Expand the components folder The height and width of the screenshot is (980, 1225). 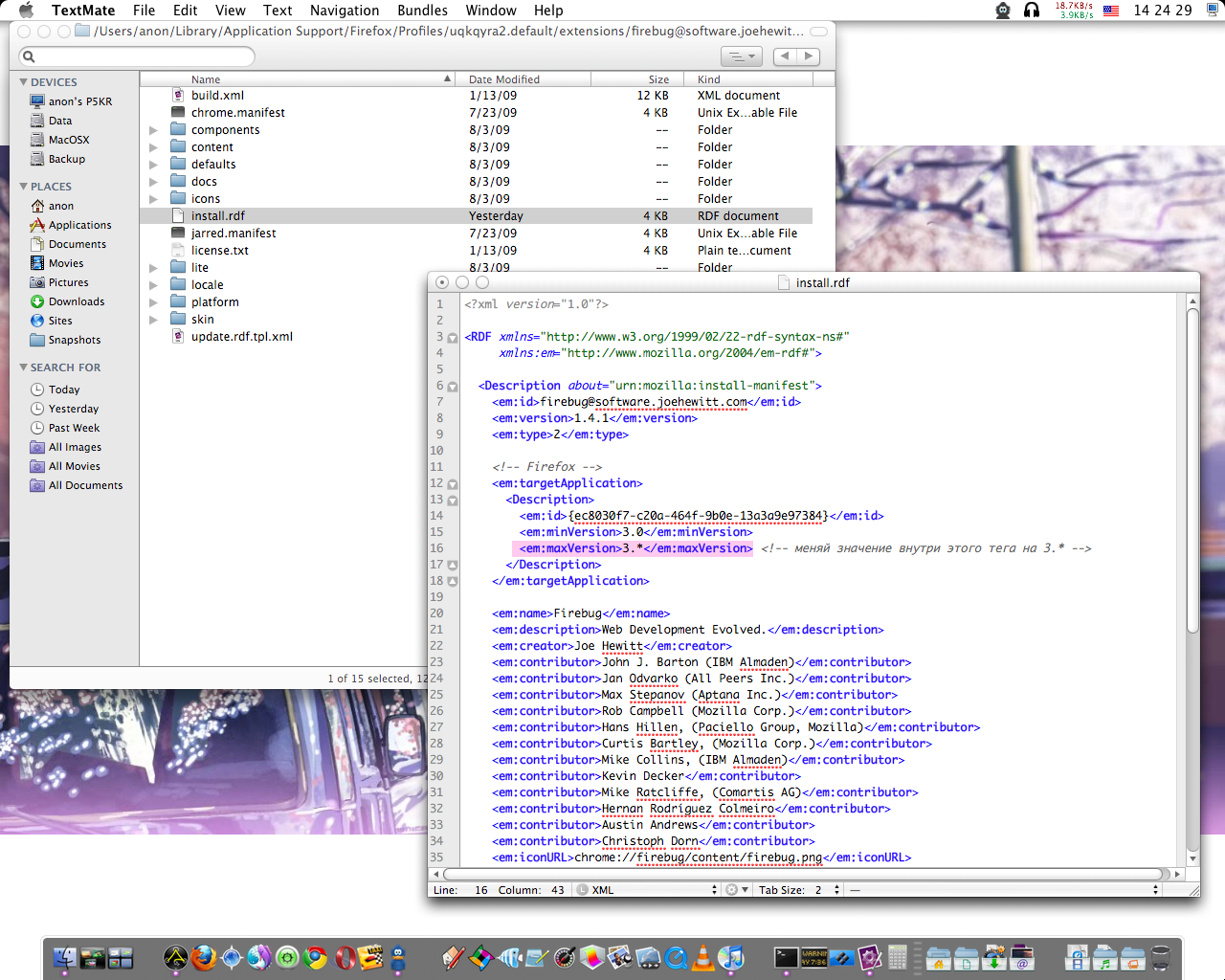(x=153, y=130)
